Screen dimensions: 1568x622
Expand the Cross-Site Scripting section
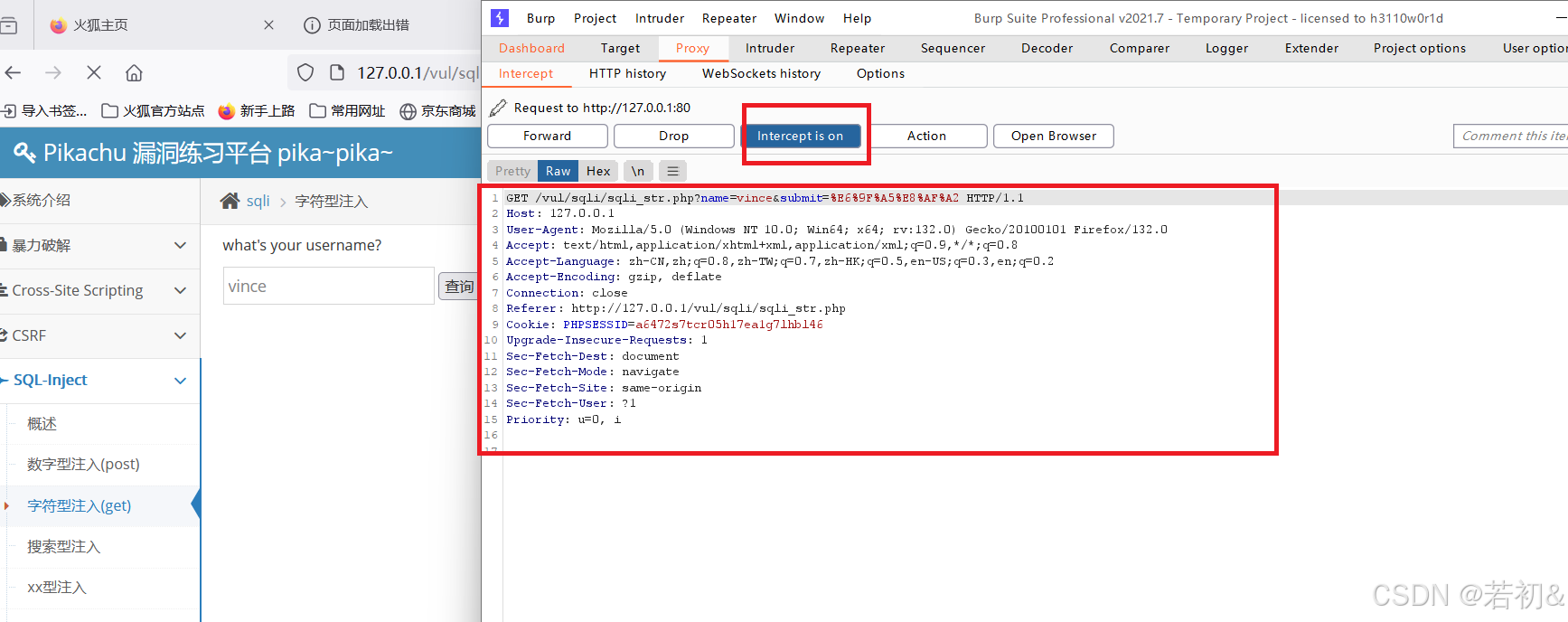click(x=99, y=290)
